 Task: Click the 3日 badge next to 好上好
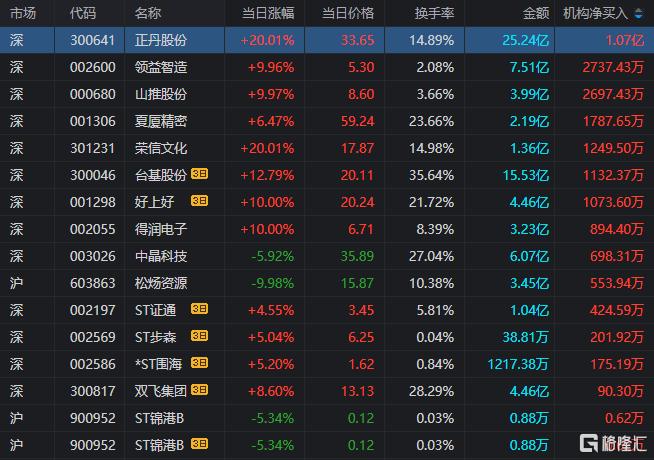200,202
